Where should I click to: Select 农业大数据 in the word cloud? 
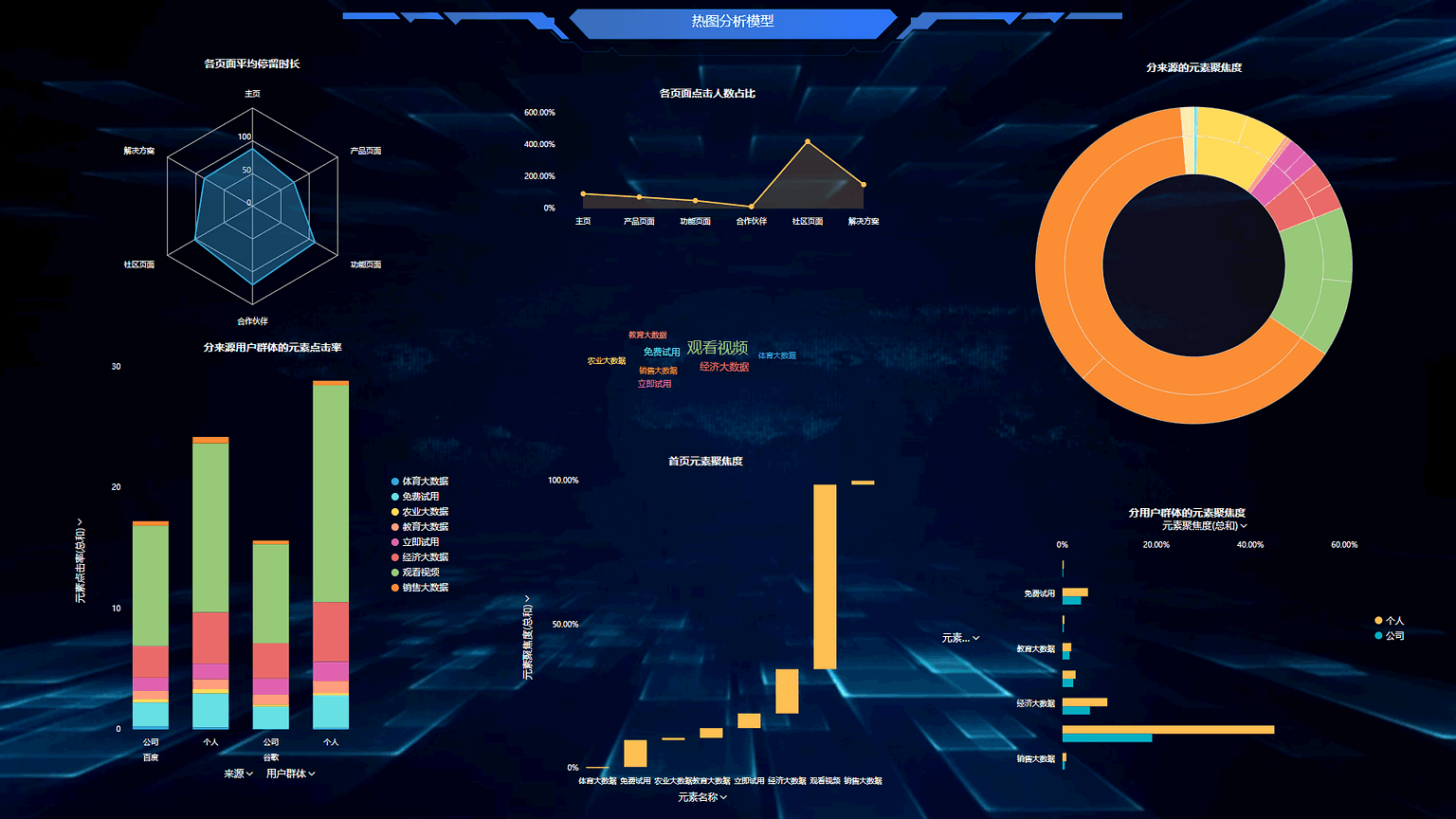[x=607, y=361]
